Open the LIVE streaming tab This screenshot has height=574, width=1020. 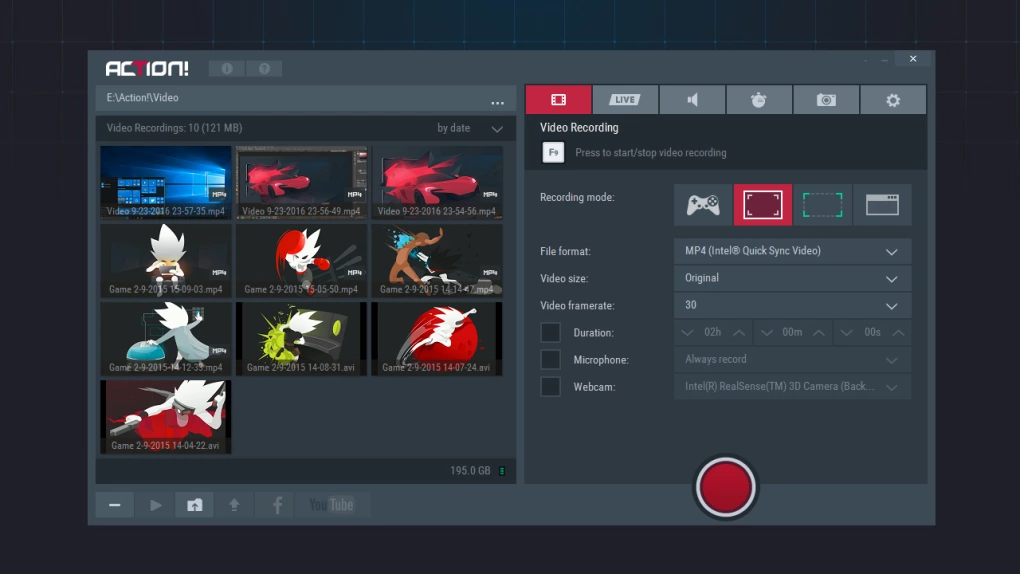625,100
